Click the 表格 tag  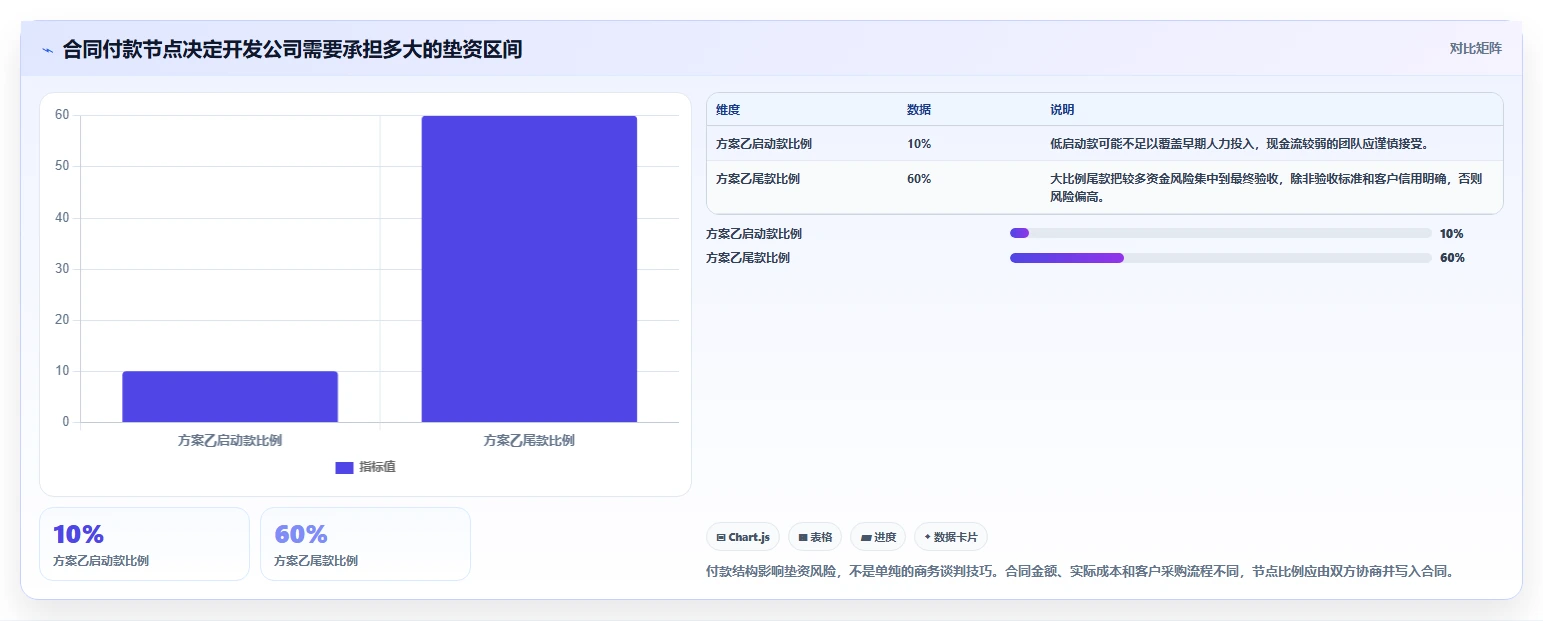[815, 537]
